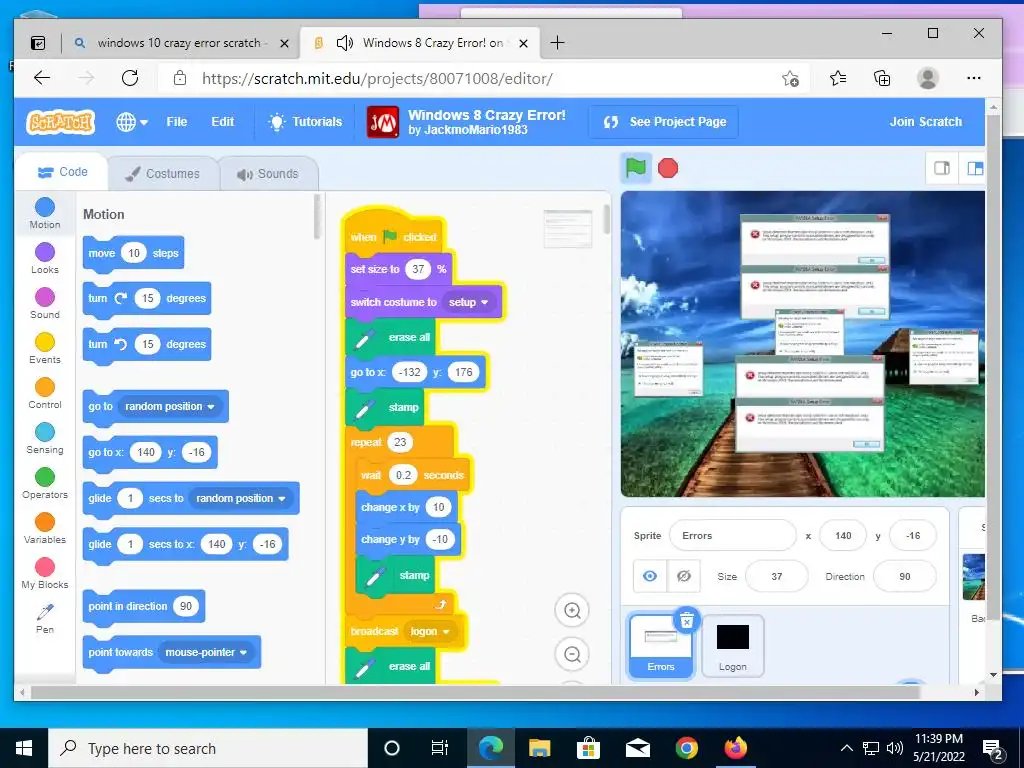The width and height of the screenshot is (1024, 768).
Task: Open go to random position dropdown
Action: (170, 406)
